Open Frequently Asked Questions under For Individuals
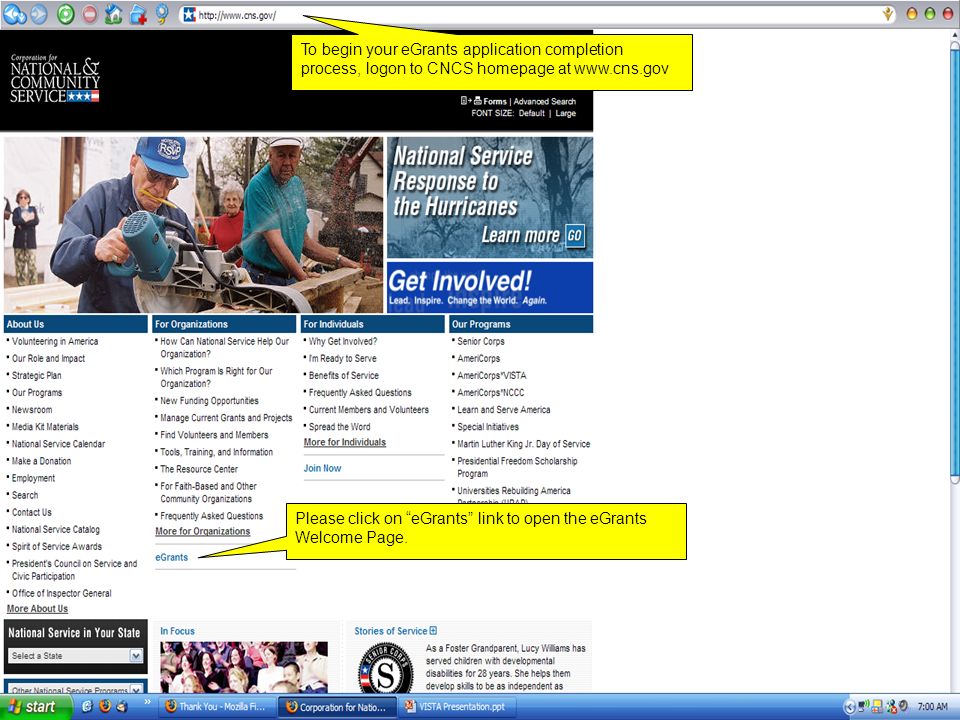Image resolution: width=960 pixels, height=720 pixels. [x=360, y=393]
